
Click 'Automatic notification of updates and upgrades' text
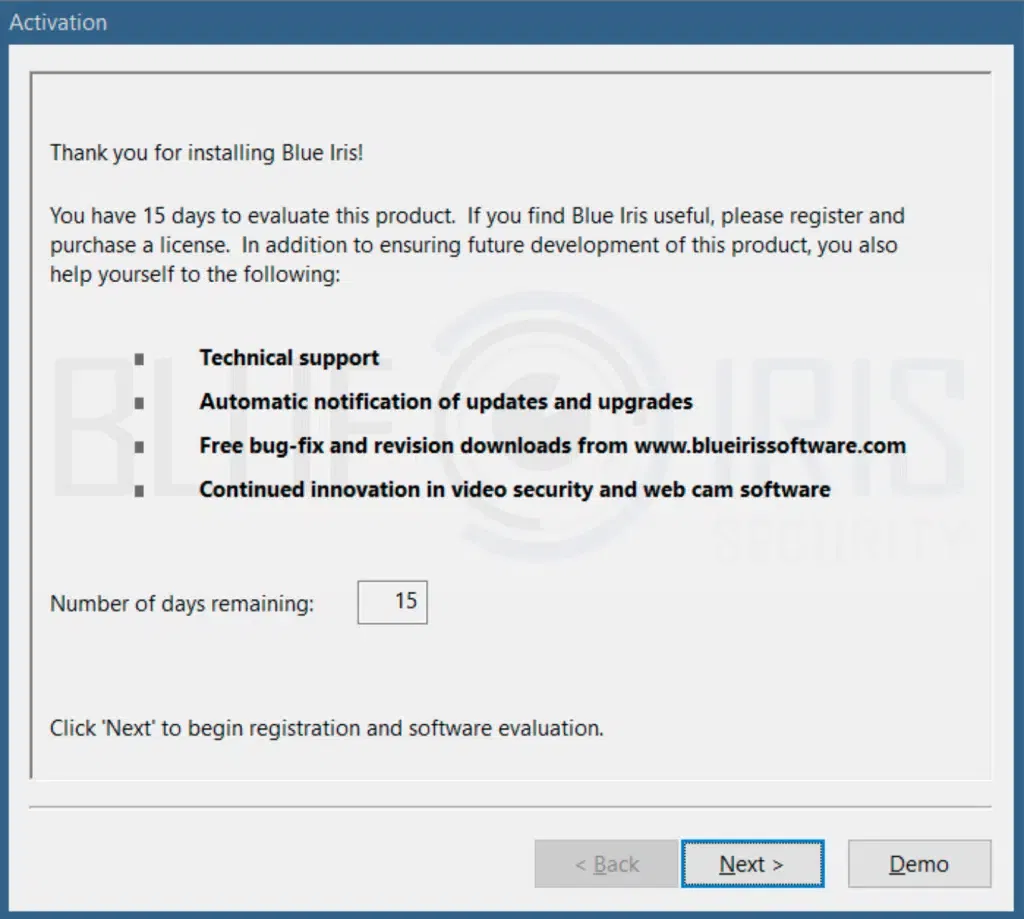(445, 402)
